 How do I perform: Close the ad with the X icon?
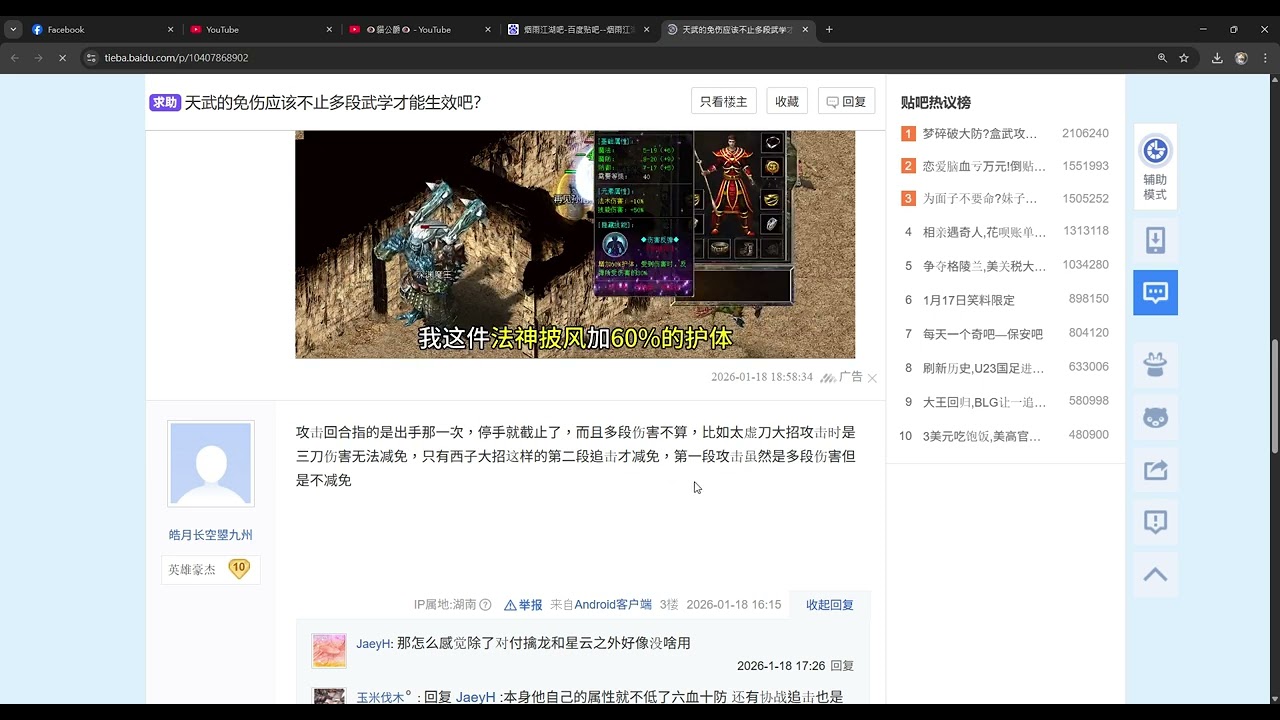click(872, 378)
